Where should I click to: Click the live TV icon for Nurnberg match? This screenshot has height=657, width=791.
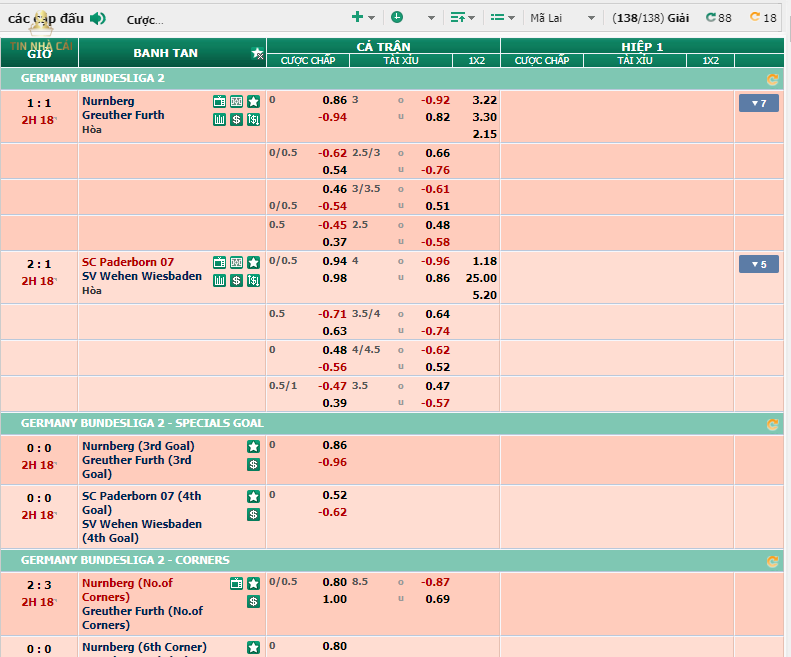point(220,101)
